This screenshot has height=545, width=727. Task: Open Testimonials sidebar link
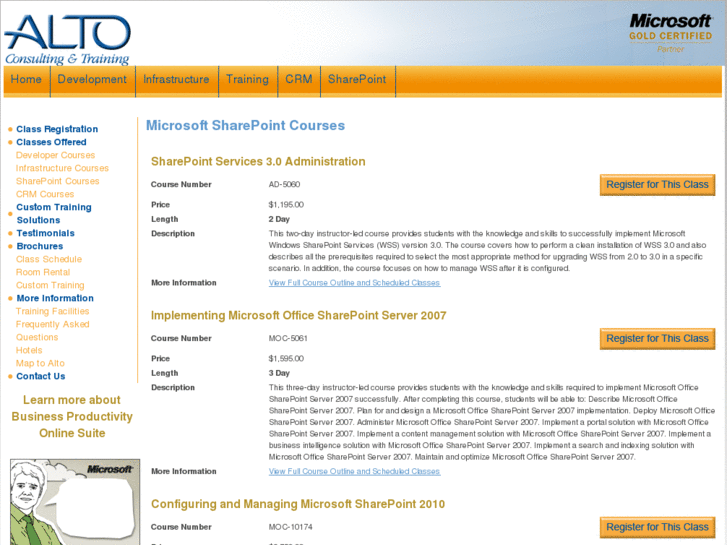click(x=45, y=233)
